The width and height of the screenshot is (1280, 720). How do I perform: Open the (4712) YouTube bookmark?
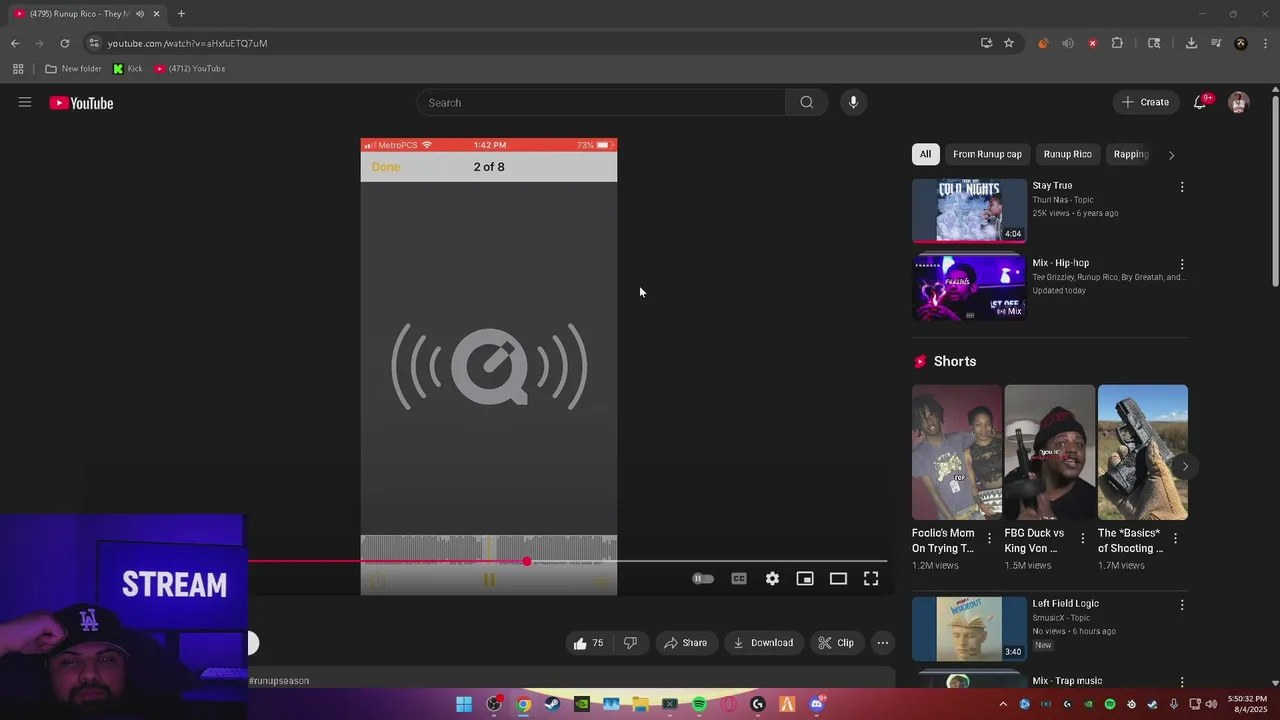190,69
